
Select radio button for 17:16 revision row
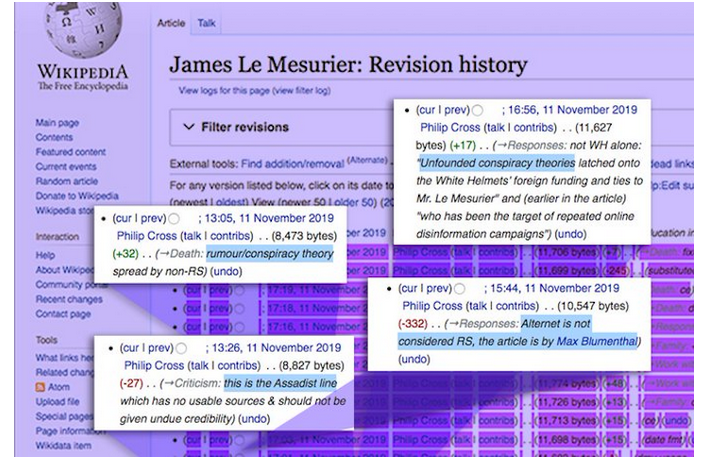240,327
